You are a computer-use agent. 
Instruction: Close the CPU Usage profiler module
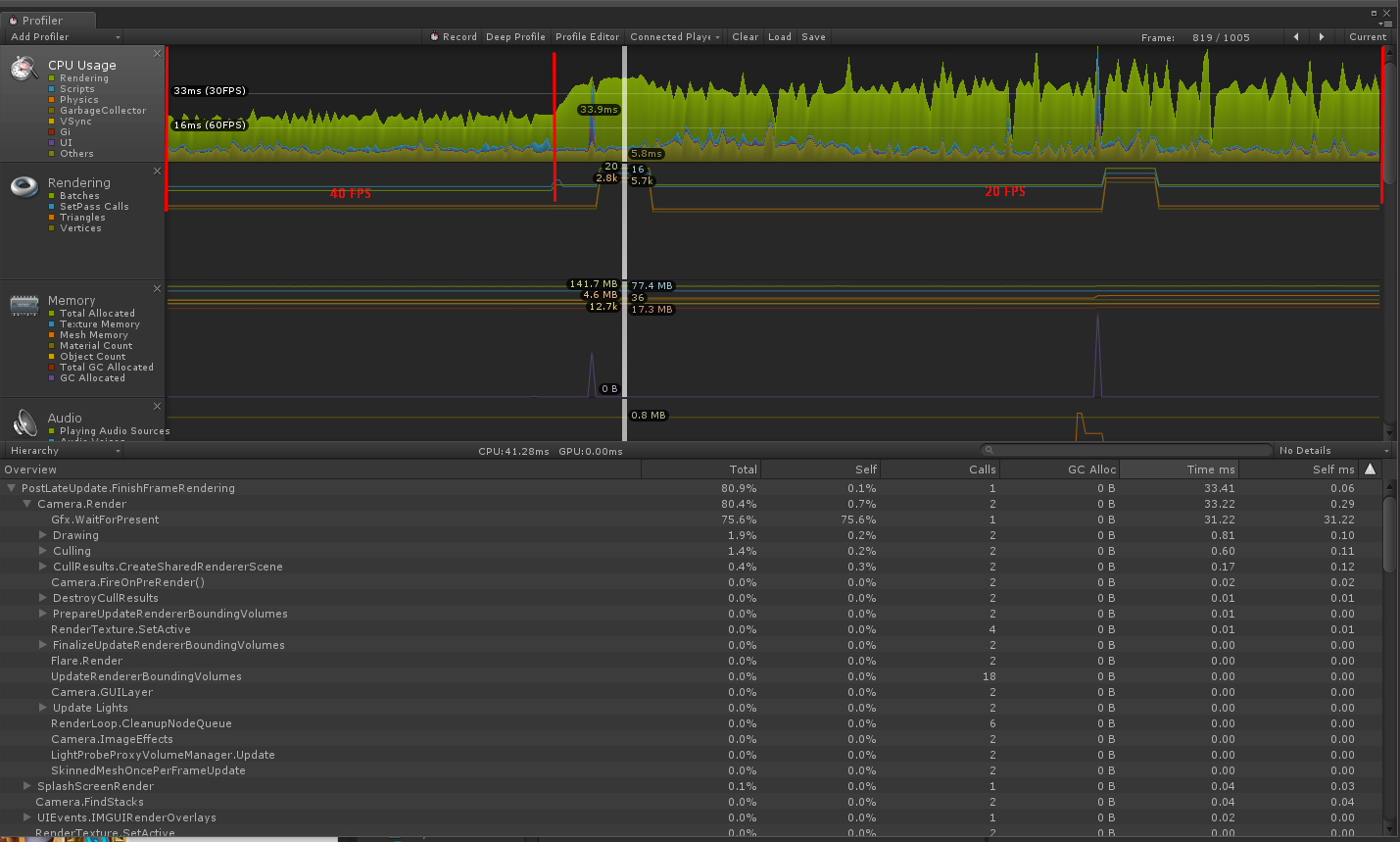coord(157,53)
